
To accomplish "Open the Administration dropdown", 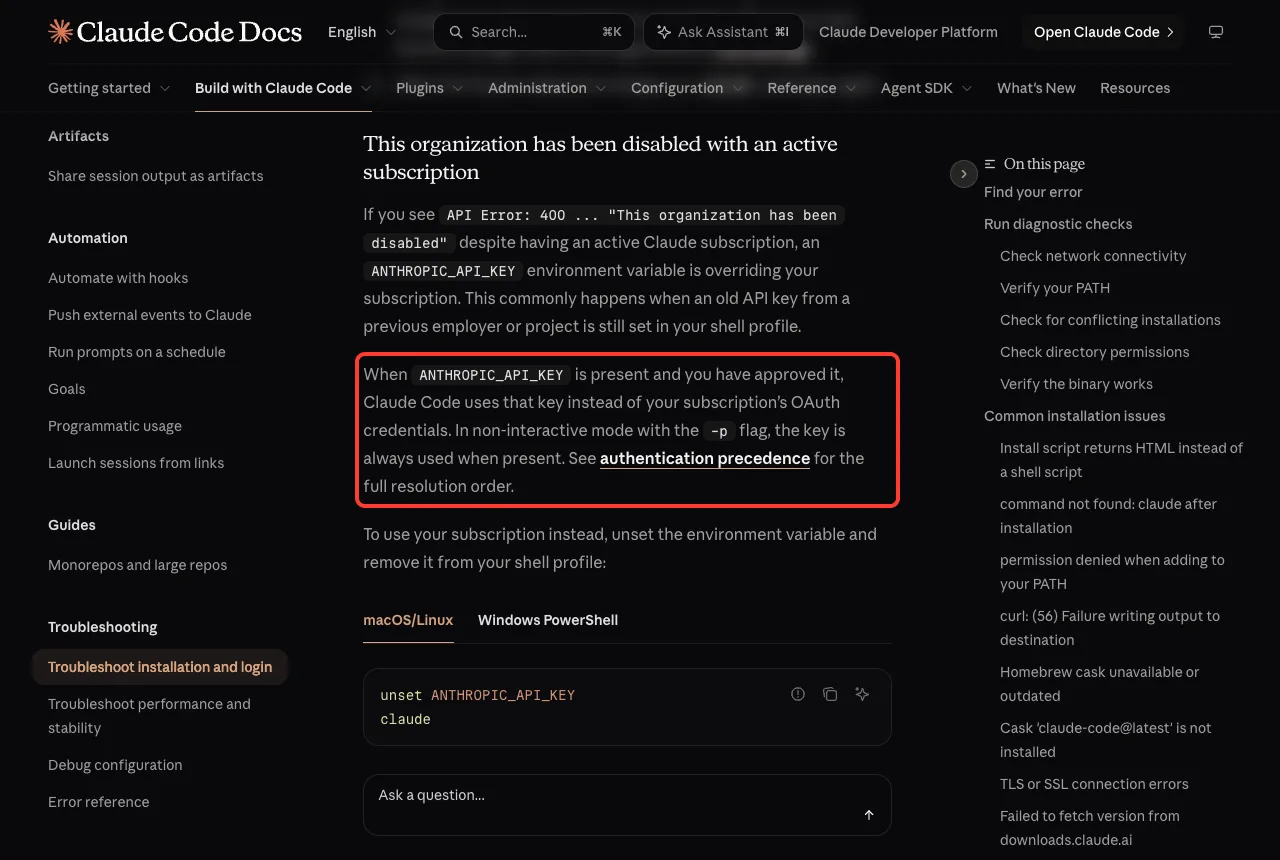I will tap(547, 88).
